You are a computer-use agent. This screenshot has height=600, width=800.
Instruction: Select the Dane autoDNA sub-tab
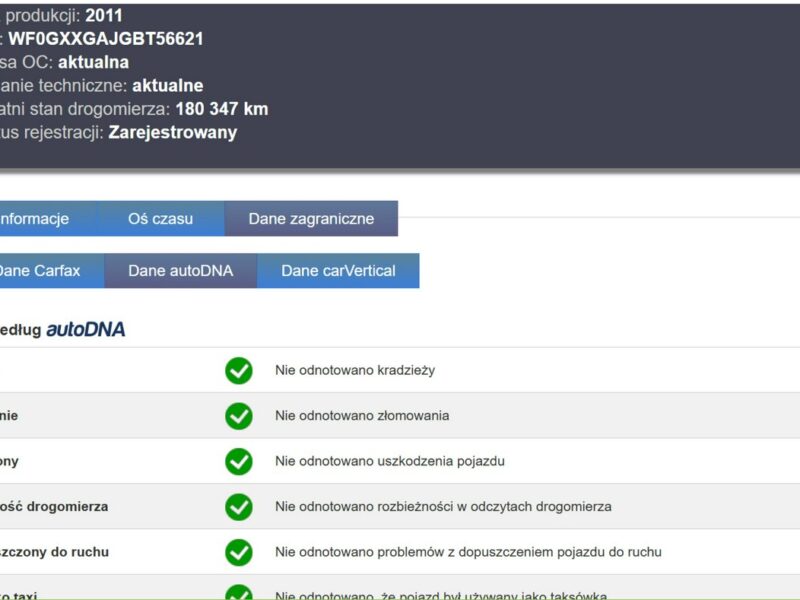181,271
